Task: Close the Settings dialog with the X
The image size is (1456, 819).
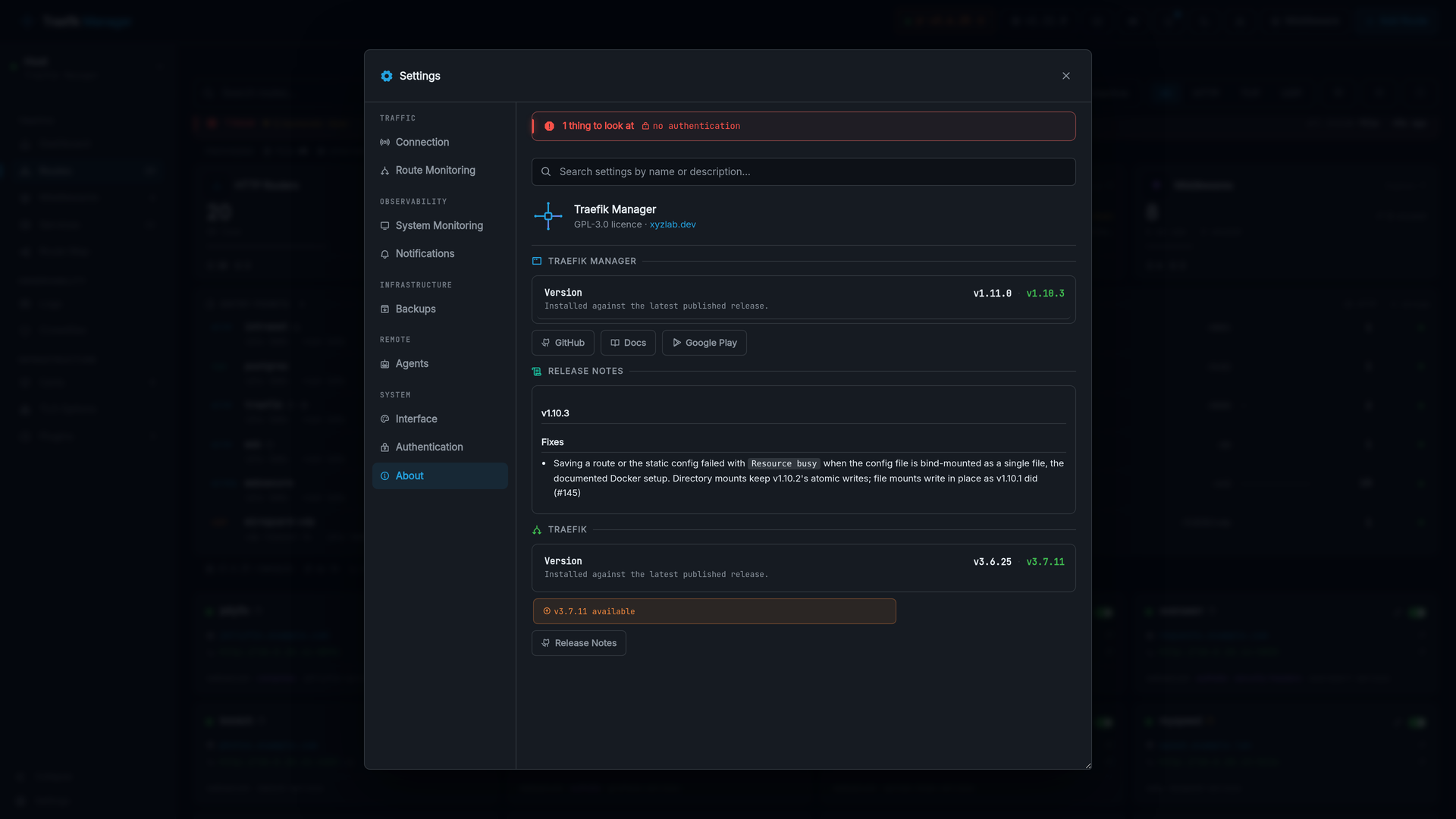Action: point(1066,76)
